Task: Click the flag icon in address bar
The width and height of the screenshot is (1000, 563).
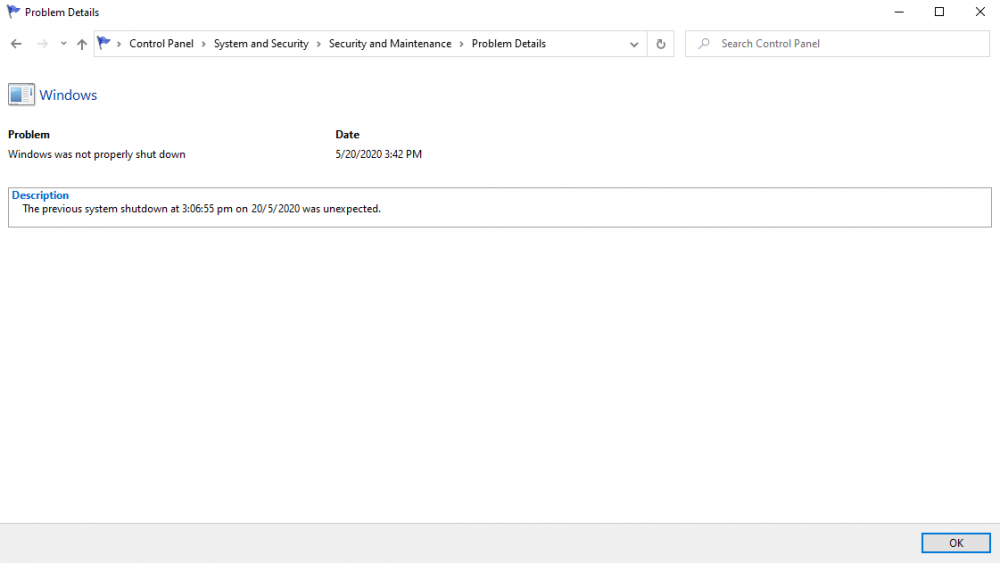Action: click(x=104, y=44)
